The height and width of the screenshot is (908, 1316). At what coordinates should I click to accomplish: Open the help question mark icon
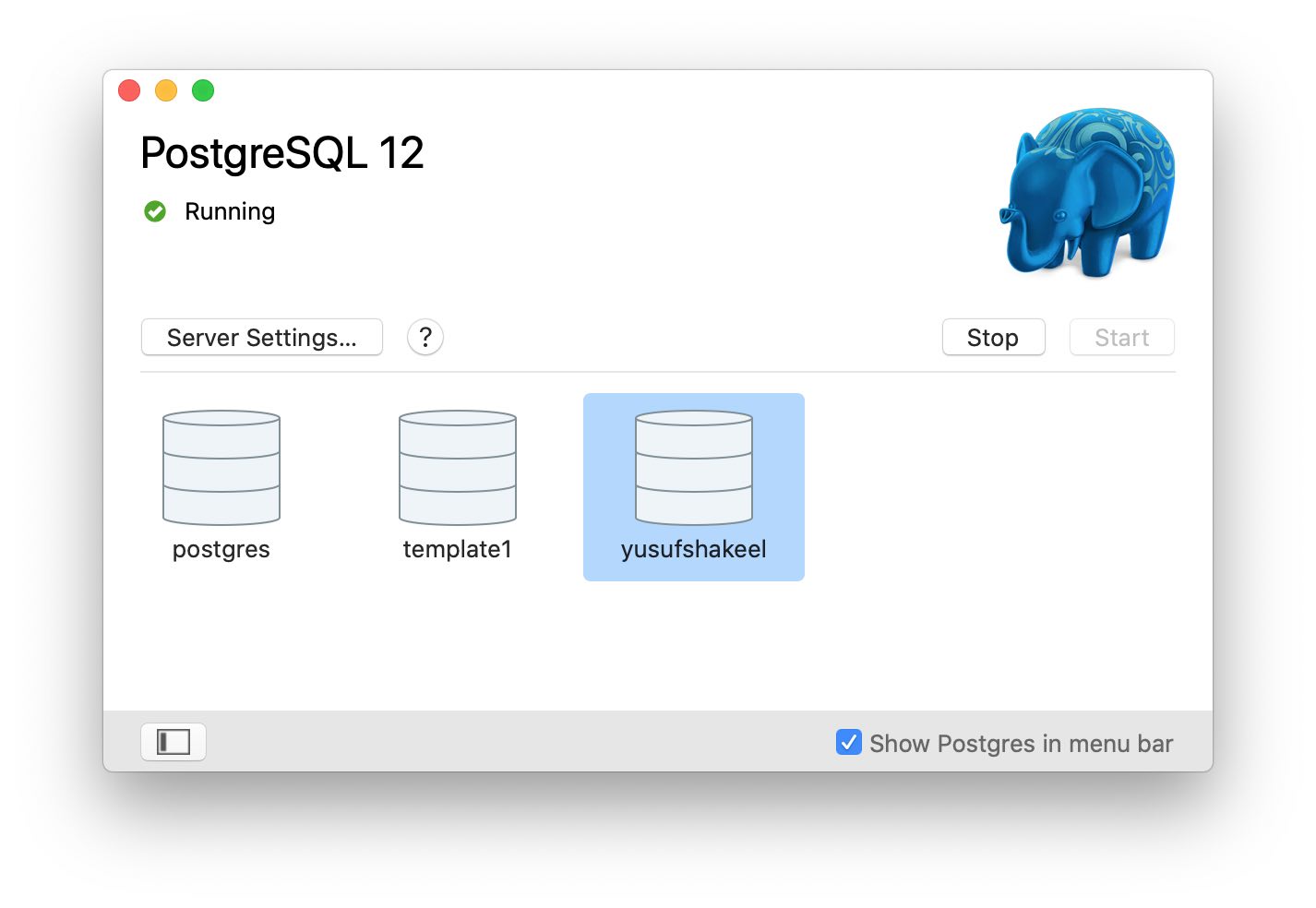[425, 337]
